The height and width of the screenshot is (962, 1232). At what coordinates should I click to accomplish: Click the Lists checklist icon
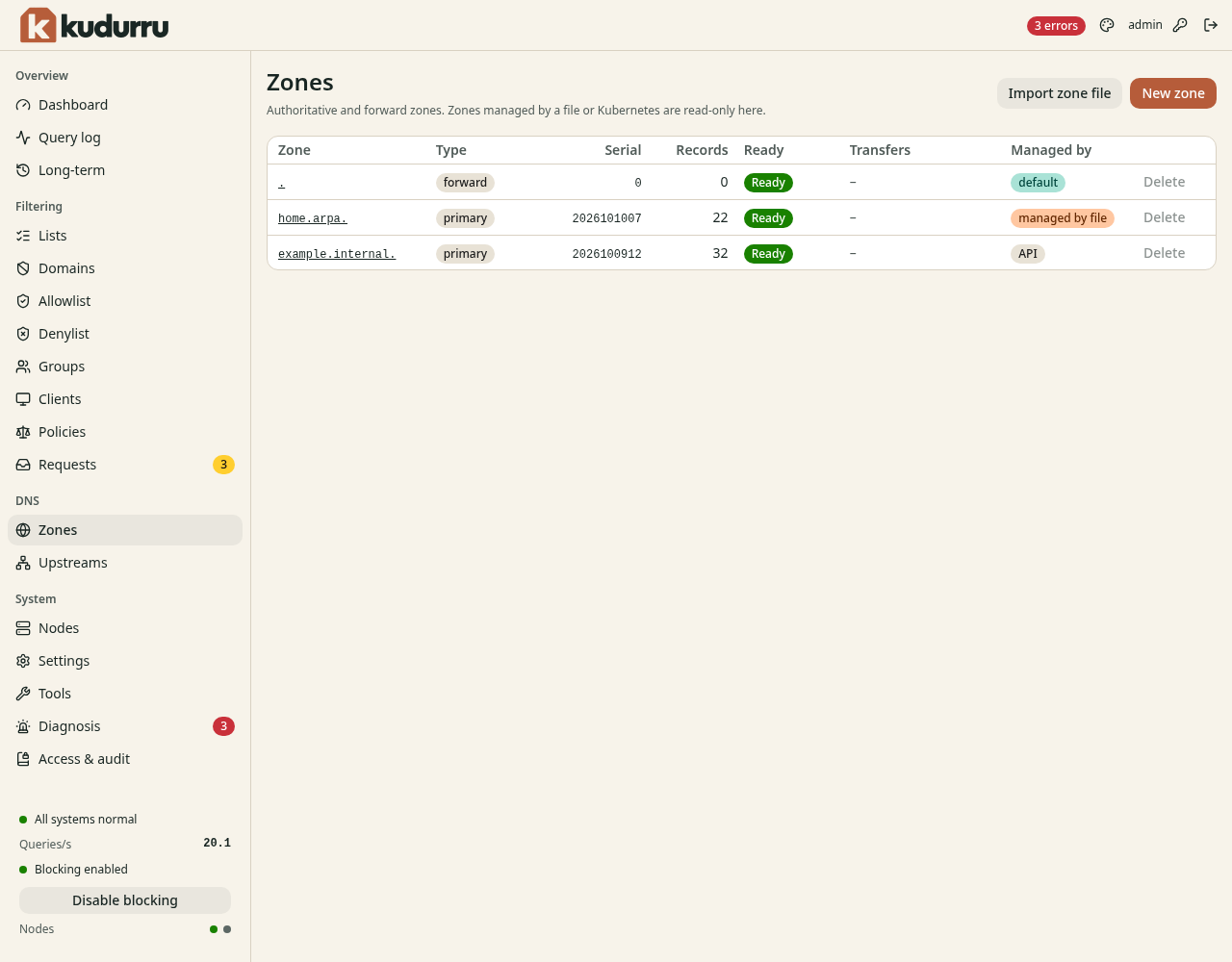point(23,236)
